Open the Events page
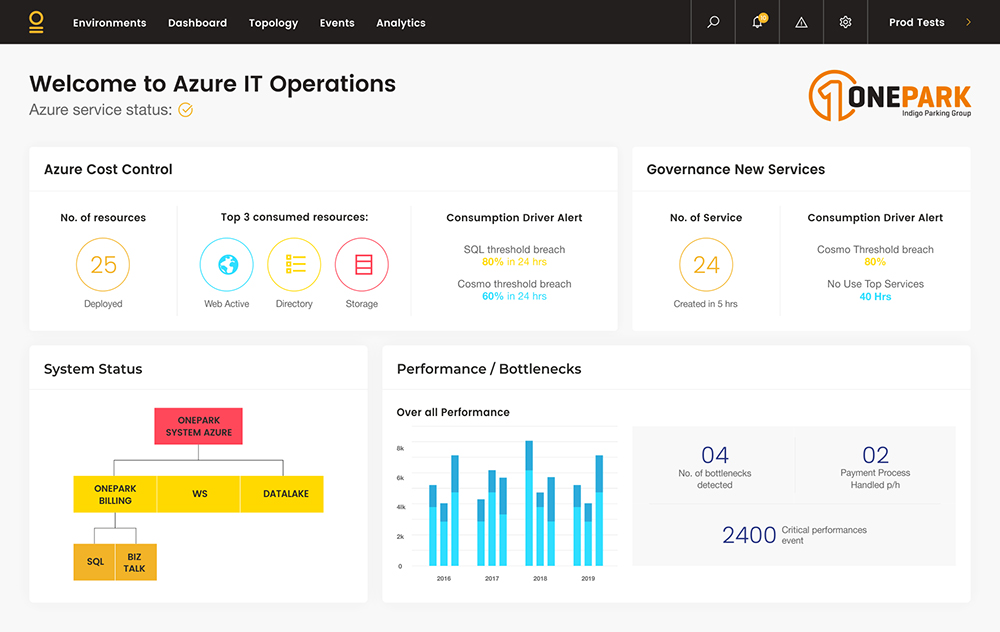 (x=337, y=23)
